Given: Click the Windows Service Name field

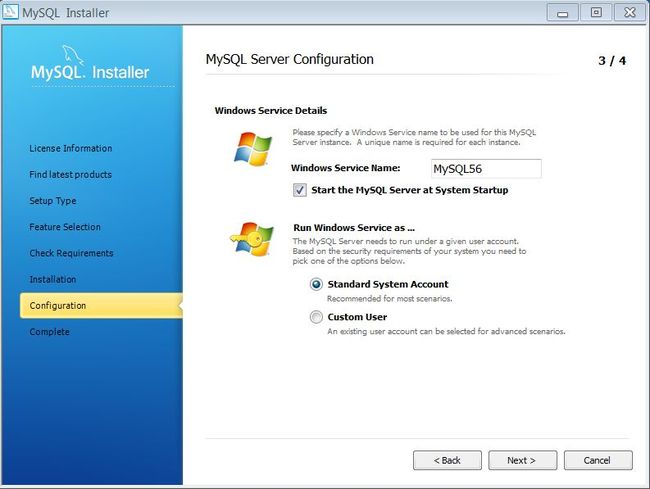Looking at the screenshot, I should 486,169.
